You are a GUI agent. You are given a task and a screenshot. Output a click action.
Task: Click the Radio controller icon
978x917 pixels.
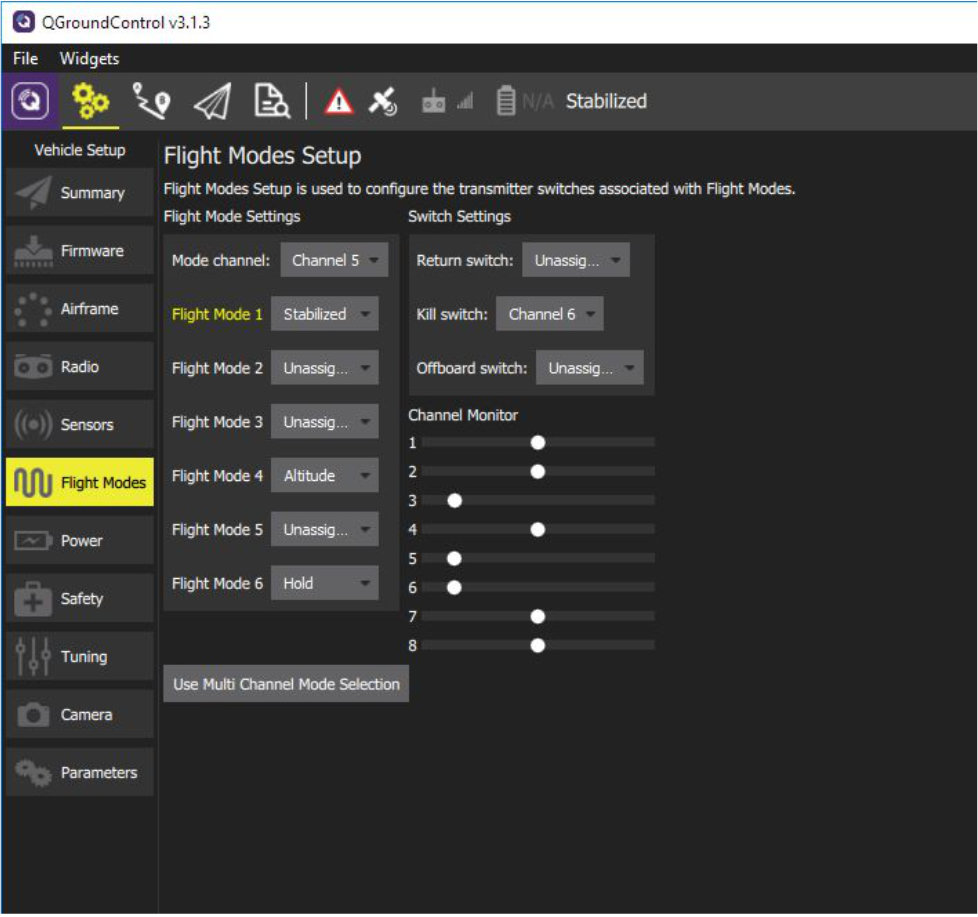pos(33,367)
